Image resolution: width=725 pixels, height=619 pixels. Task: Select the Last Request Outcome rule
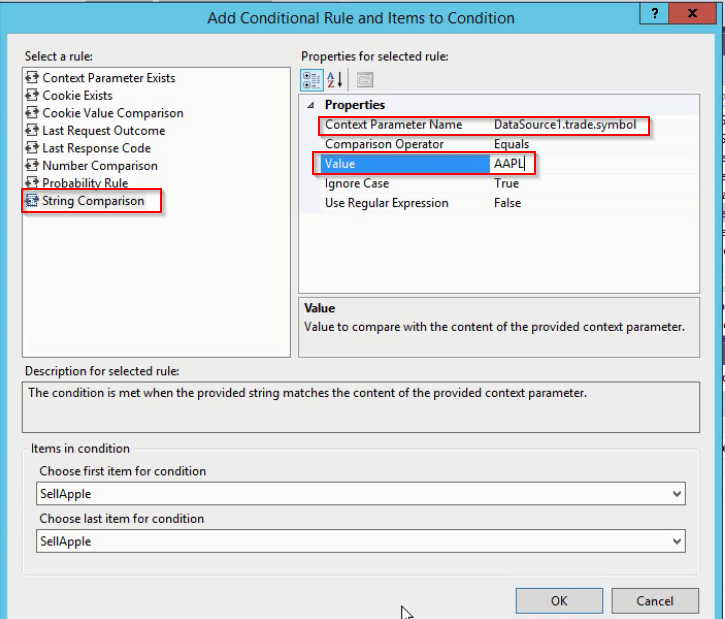coord(103,131)
